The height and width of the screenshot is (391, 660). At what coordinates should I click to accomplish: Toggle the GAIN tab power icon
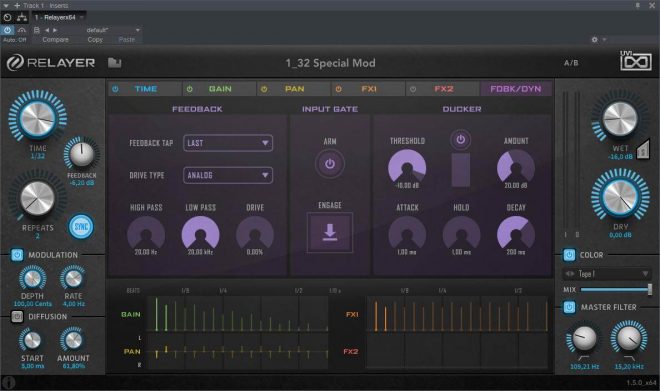(x=189, y=89)
